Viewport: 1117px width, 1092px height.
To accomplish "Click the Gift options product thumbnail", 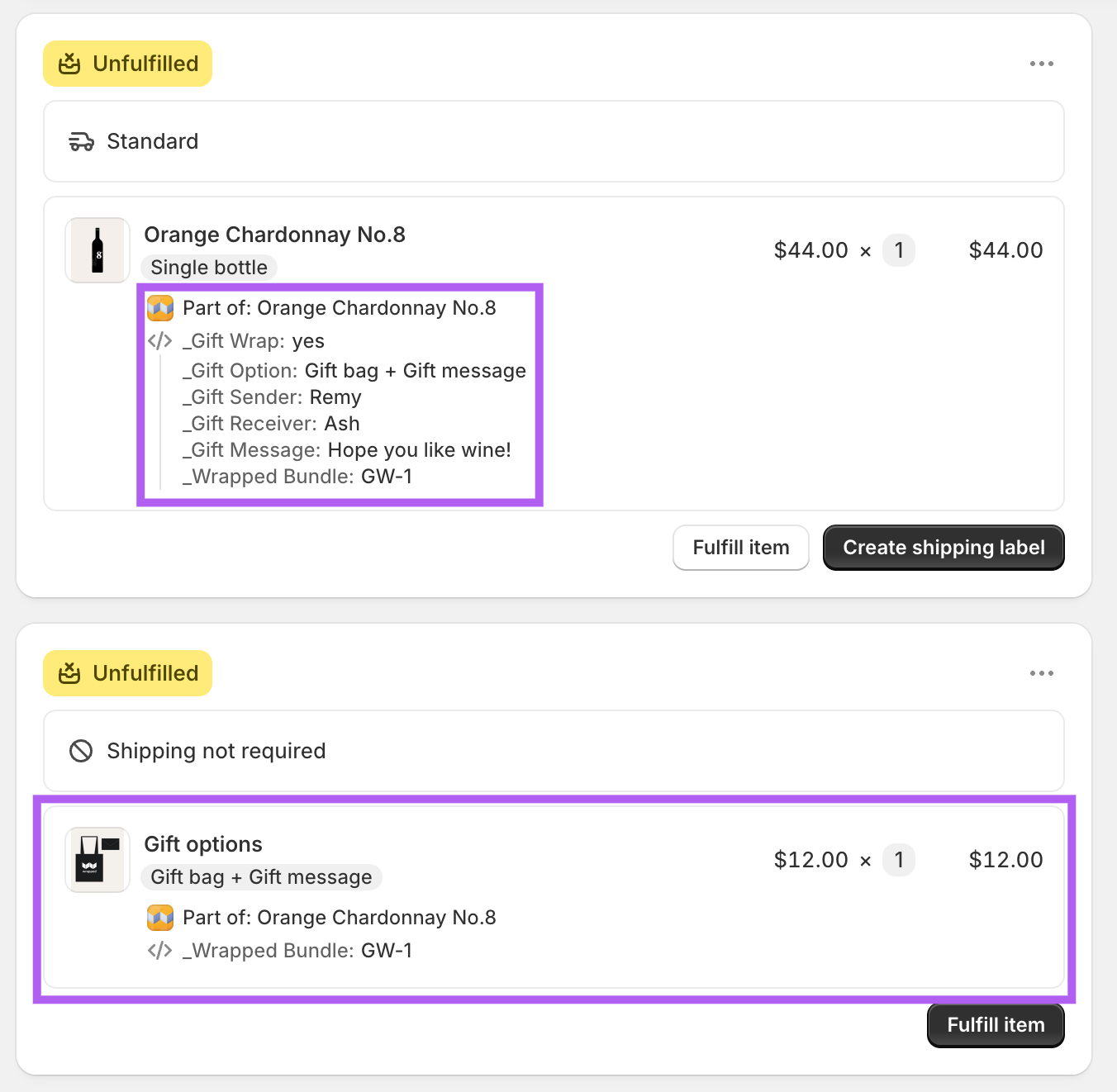I will point(97,860).
